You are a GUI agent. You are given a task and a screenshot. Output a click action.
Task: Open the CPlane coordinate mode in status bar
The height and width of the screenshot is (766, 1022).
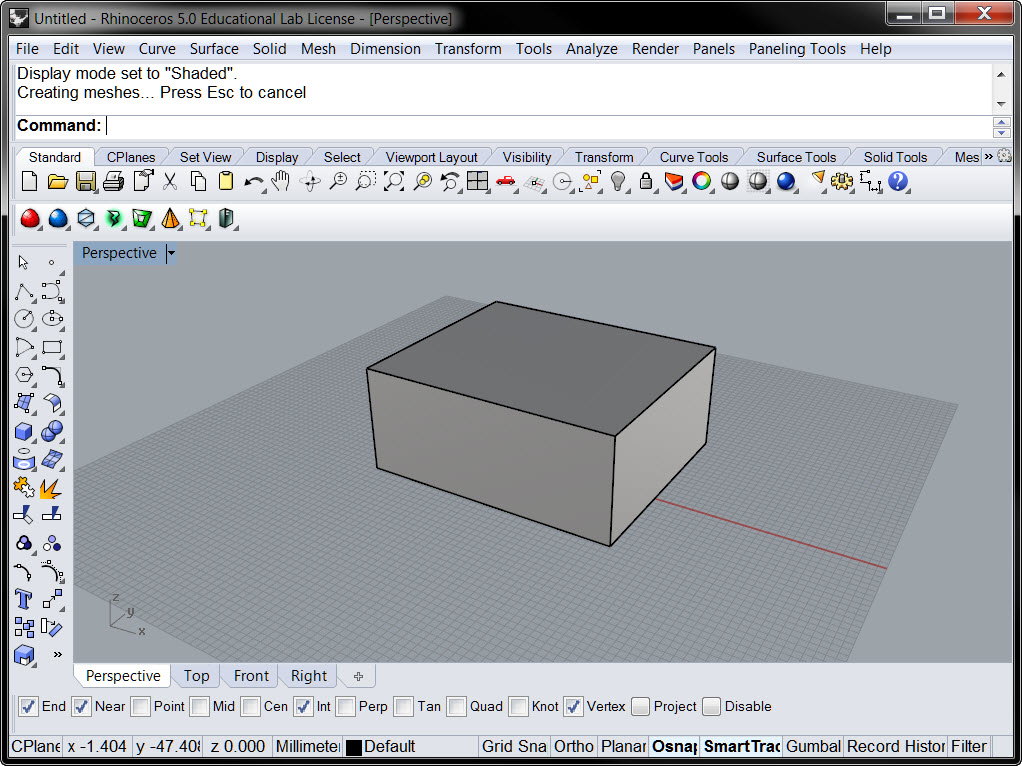click(x=36, y=746)
